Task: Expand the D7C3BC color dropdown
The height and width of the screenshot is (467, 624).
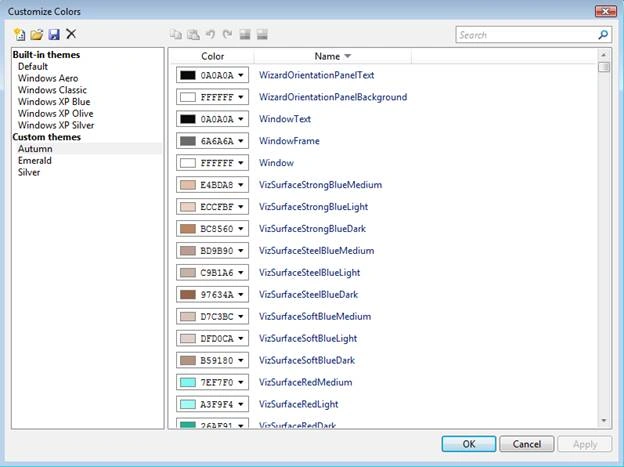Action: pyautogui.click(x=241, y=317)
